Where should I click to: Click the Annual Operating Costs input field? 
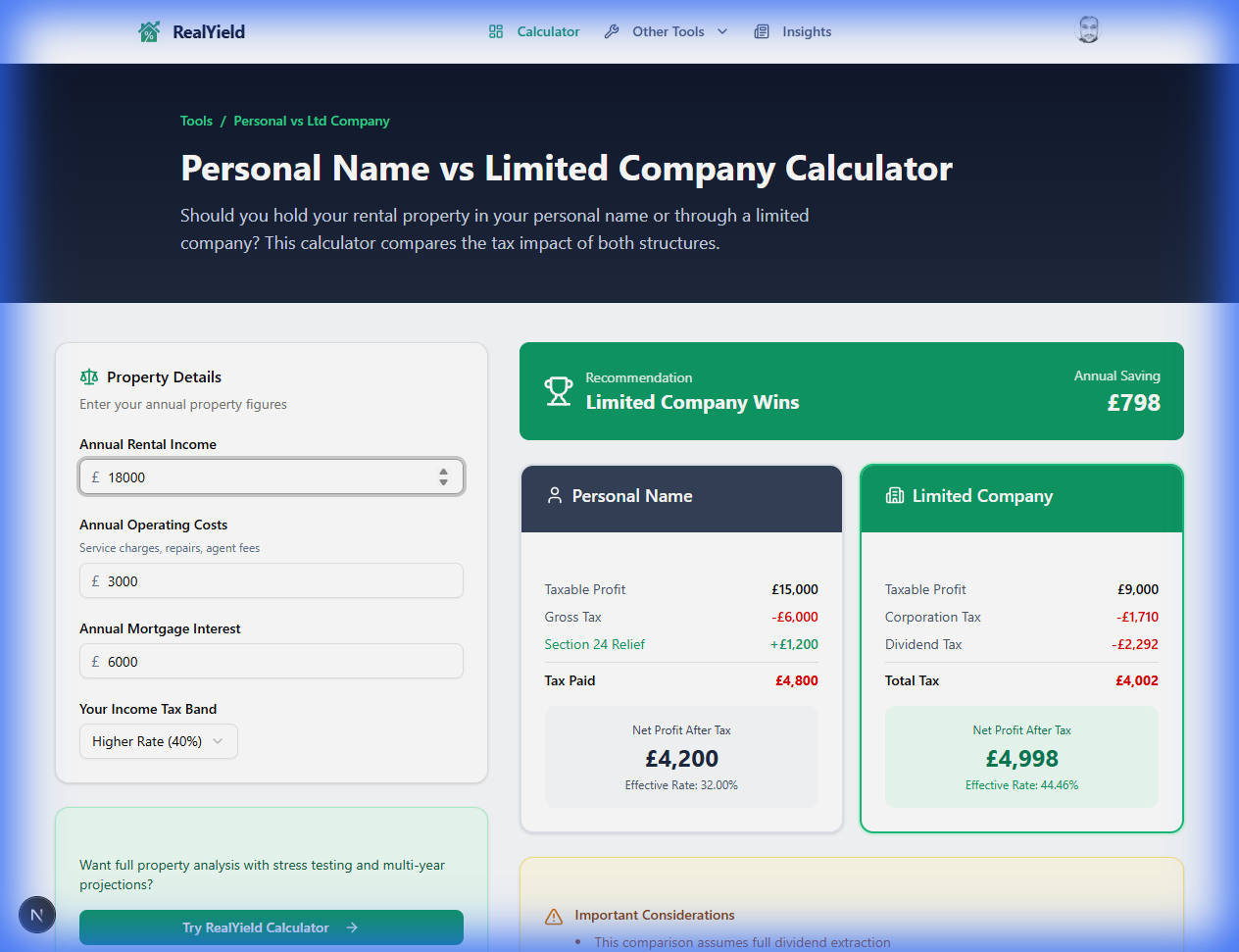(x=272, y=580)
